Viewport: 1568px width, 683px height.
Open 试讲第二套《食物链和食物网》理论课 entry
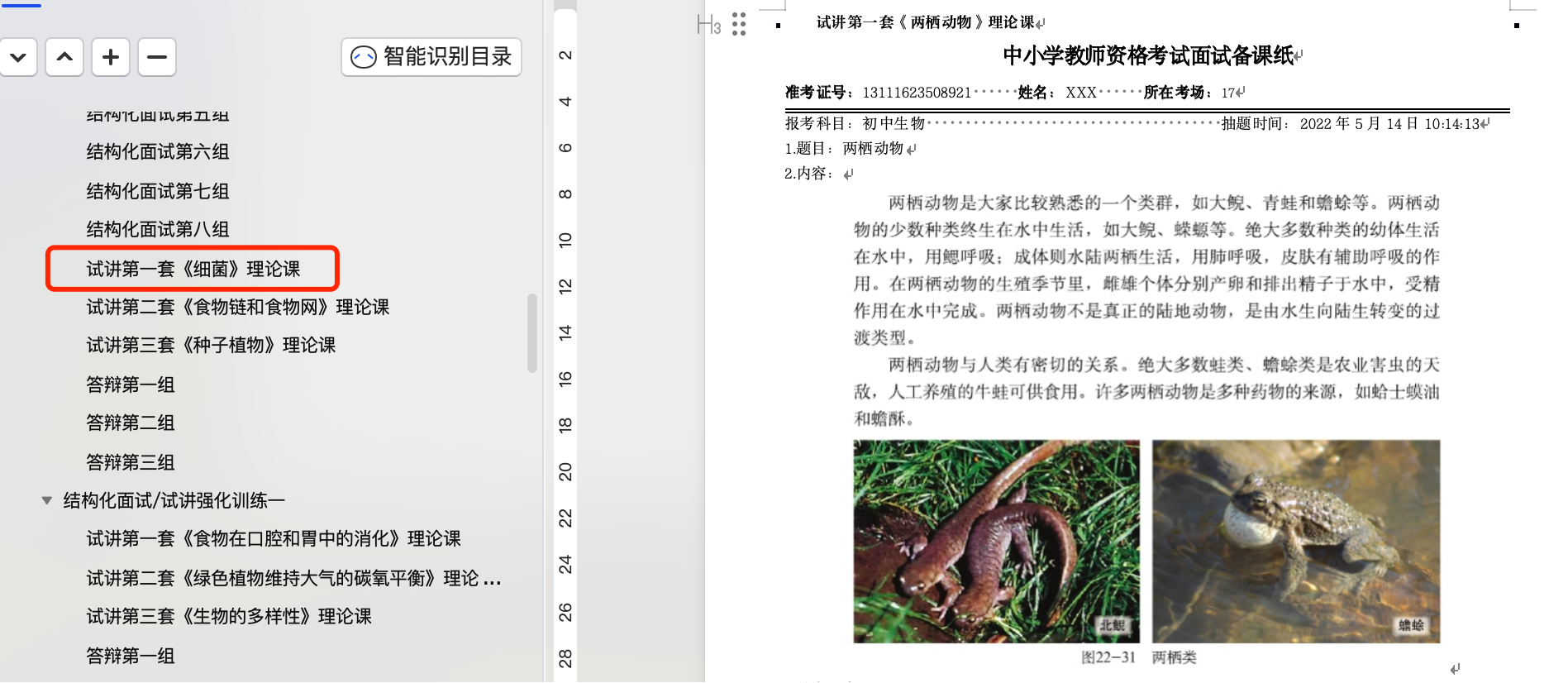point(237,307)
